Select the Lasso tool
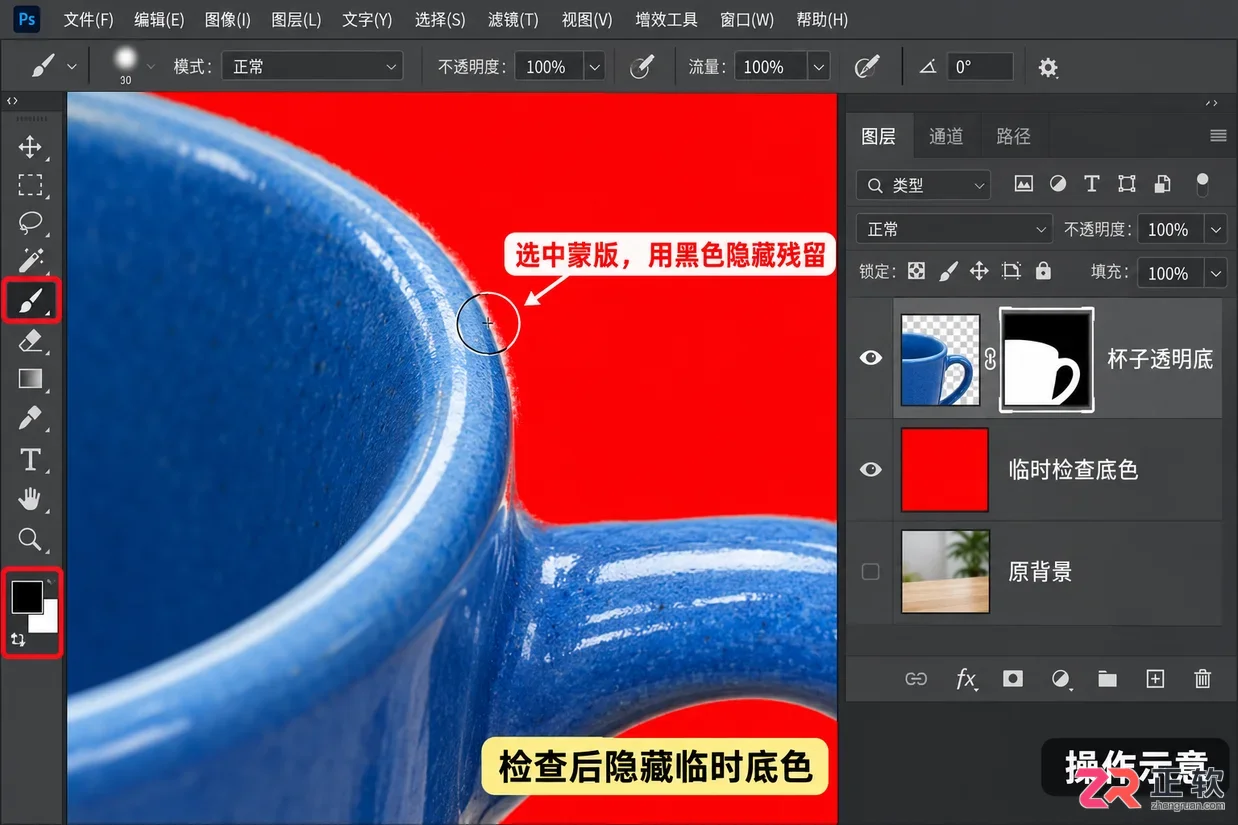The height and width of the screenshot is (825, 1238). tap(30, 222)
